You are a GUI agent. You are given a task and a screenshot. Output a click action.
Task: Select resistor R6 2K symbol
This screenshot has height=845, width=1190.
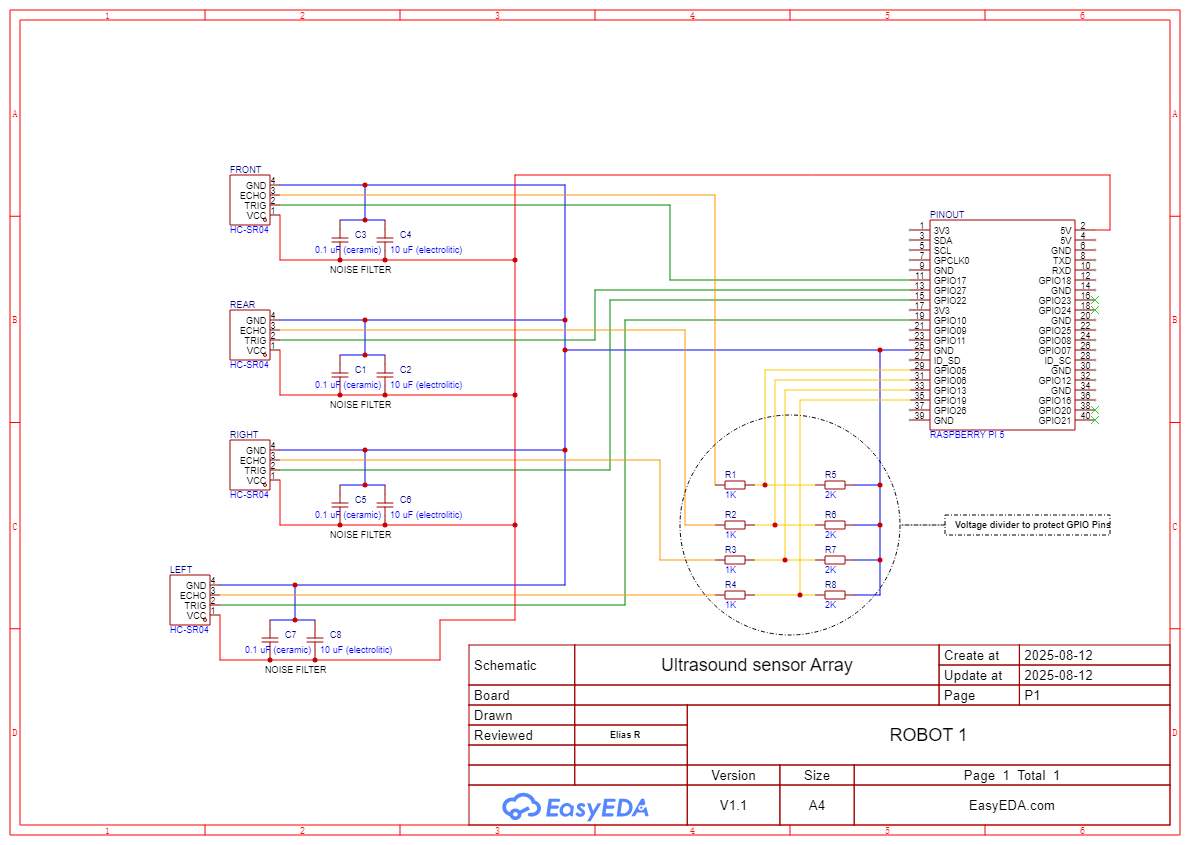834,525
